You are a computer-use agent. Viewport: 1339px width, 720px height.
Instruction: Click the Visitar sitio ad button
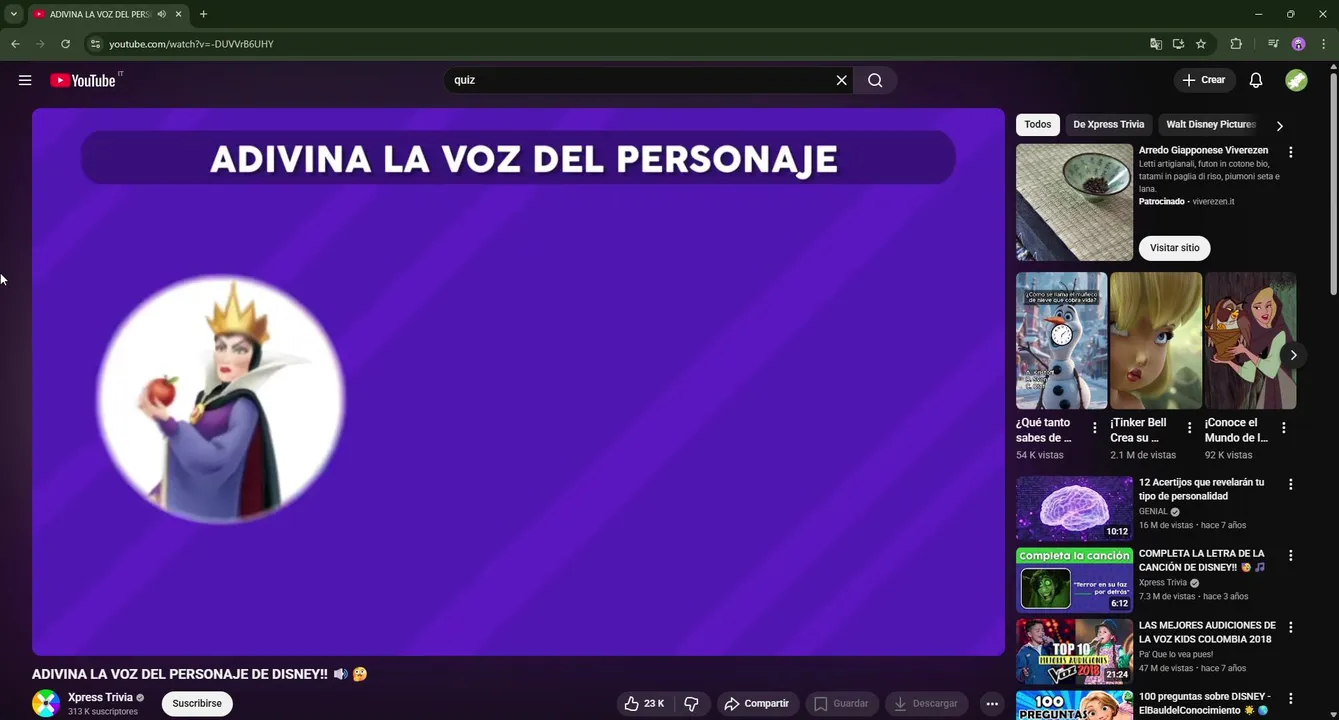coord(1174,248)
